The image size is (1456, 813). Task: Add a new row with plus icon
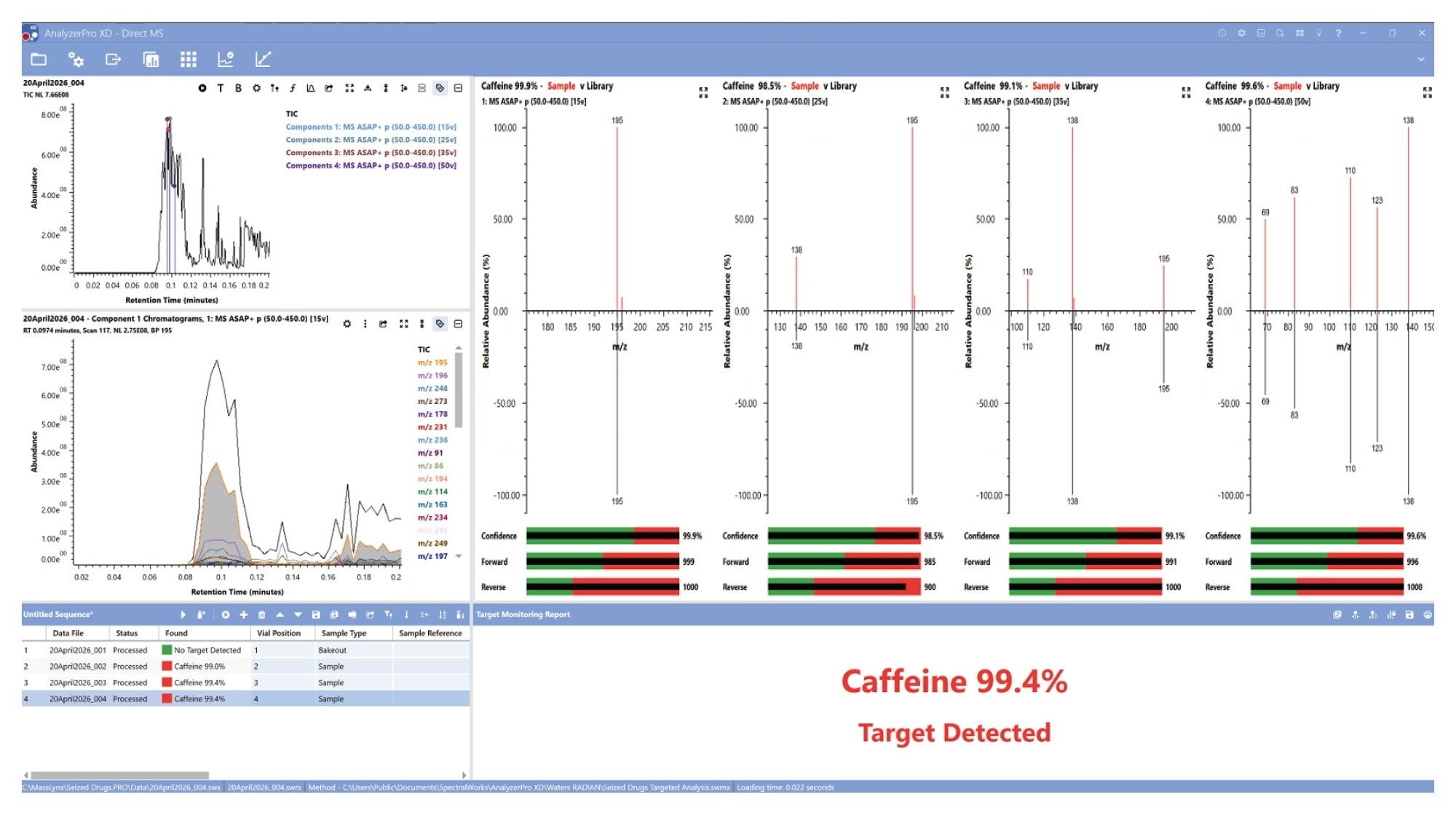(x=244, y=615)
